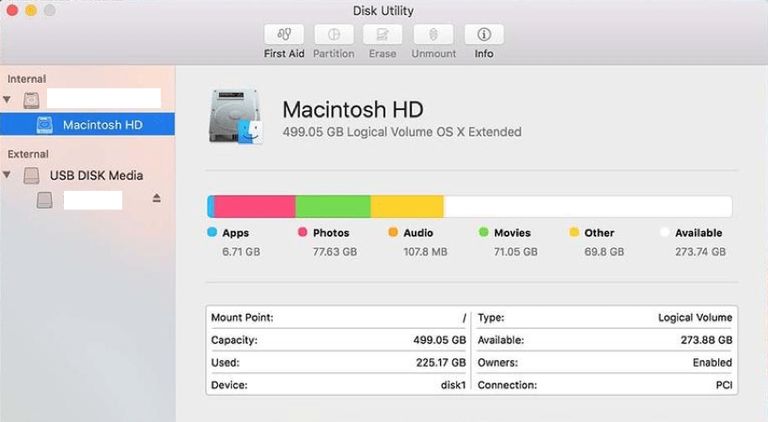
Task: Click the white Available portion of storage bar
Action: pyautogui.click(x=587, y=207)
